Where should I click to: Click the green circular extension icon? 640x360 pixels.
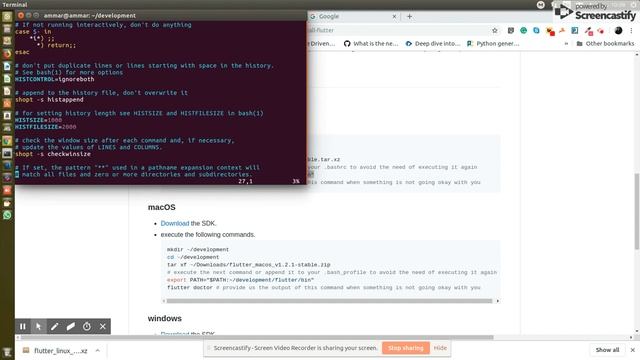[x=523, y=31]
